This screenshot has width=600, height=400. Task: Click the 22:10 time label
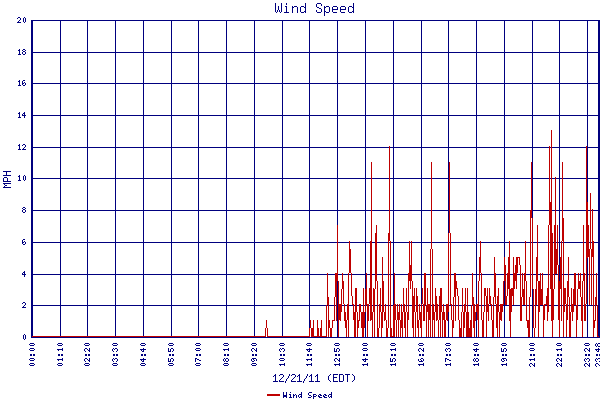(x=559, y=354)
